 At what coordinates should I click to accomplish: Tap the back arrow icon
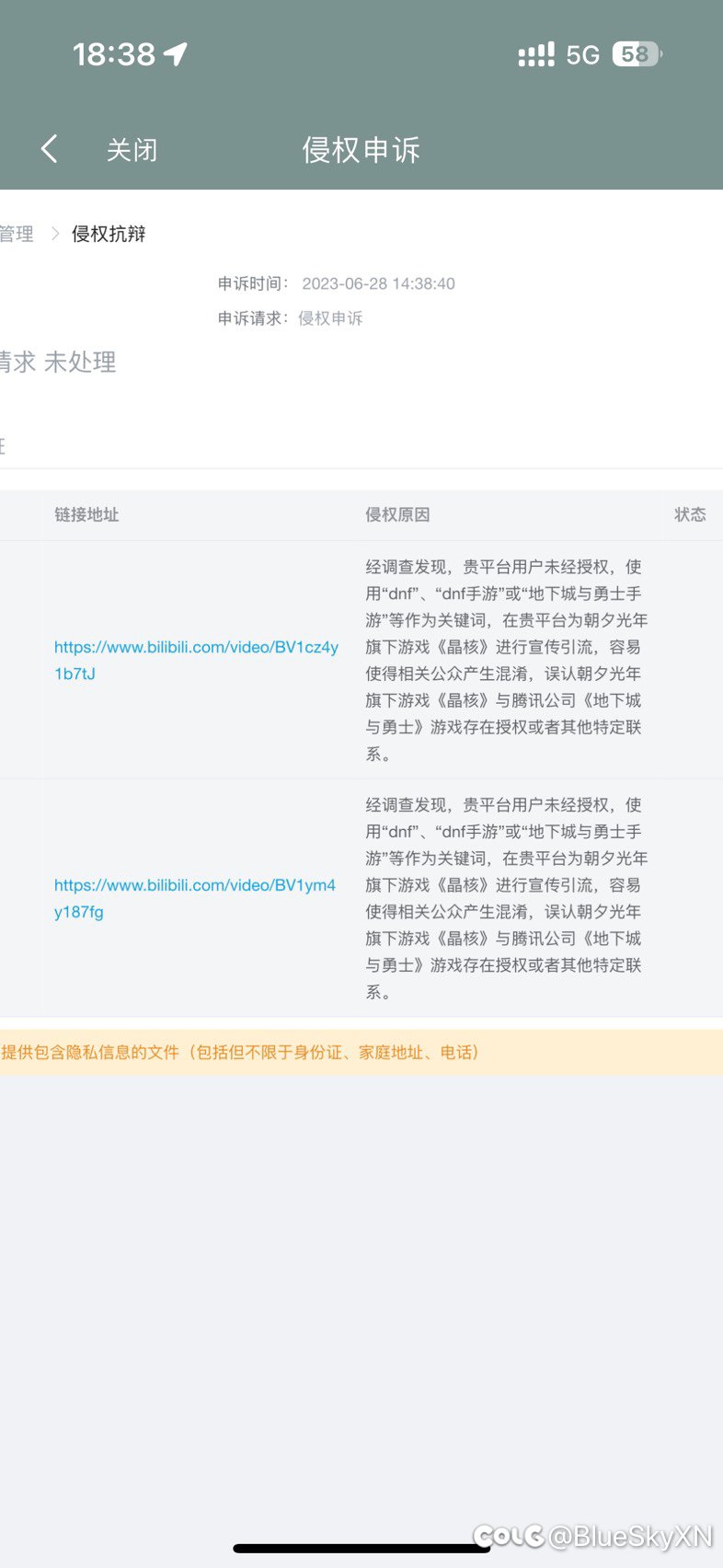[x=50, y=148]
